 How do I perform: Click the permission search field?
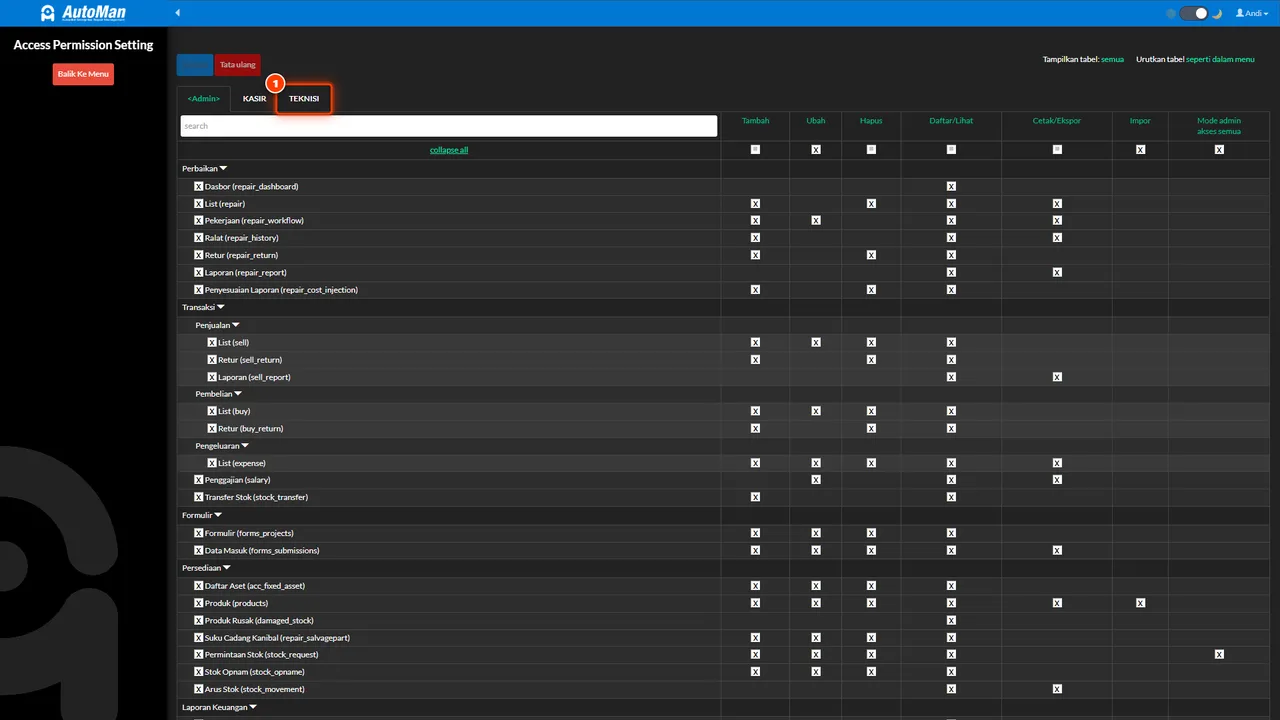pos(449,126)
